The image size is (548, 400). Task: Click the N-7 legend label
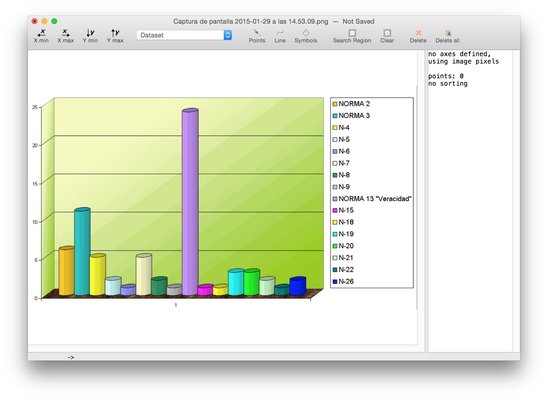(344, 163)
